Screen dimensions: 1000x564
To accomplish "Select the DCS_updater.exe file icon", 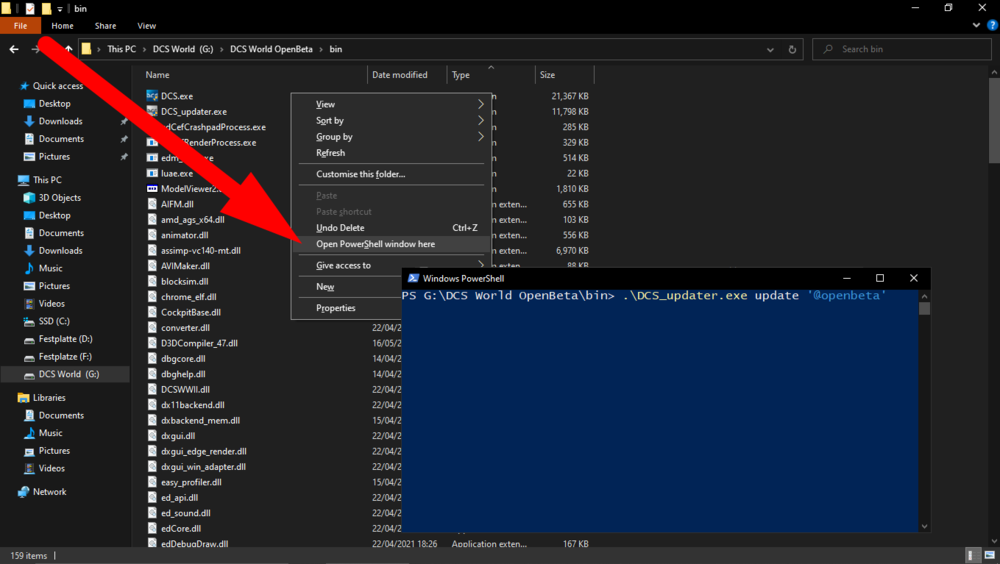I will pyautogui.click(x=152, y=111).
